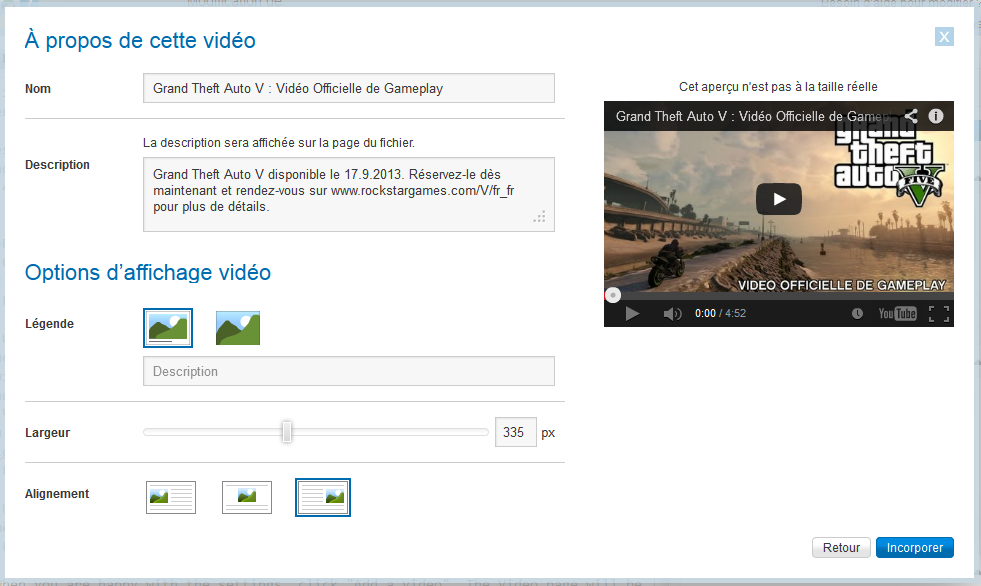Click the Retour button
Image resolution: width=981 pixels, height=586 pixels.
point(841,548)
